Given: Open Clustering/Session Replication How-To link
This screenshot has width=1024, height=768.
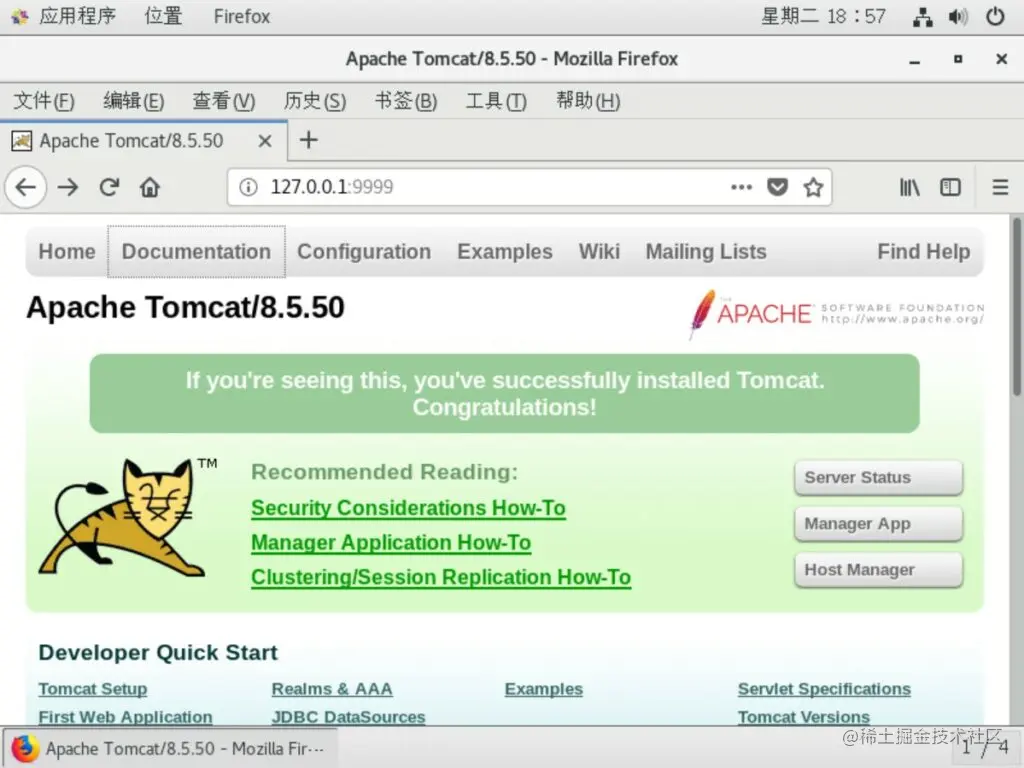Looking at the screenshot, I should pyautogui.click(x=441, y=577).
